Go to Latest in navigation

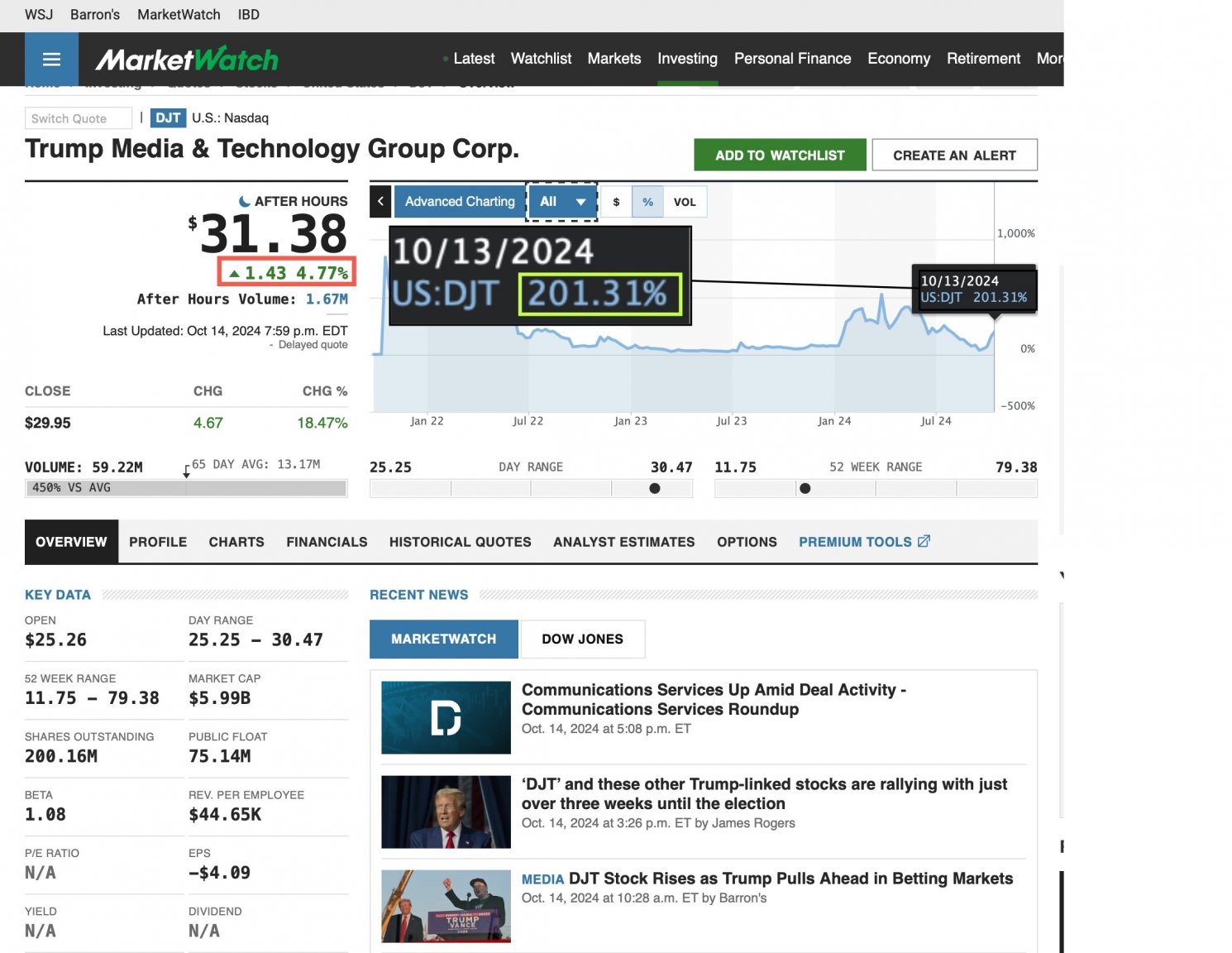[474, 59]
